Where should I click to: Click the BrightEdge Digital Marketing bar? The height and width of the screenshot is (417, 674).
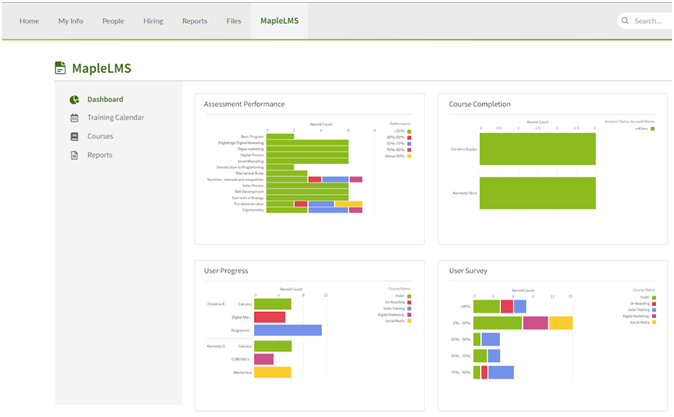pos(307,142)
